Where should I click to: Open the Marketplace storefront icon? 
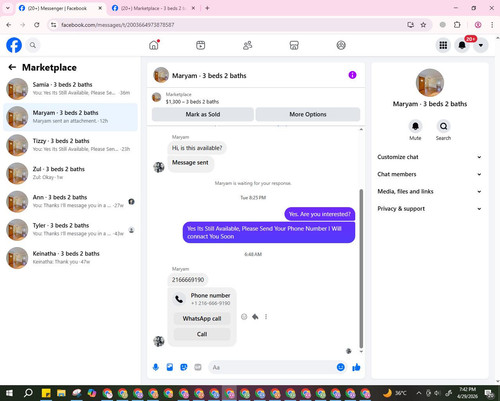(x=294, y=45)
